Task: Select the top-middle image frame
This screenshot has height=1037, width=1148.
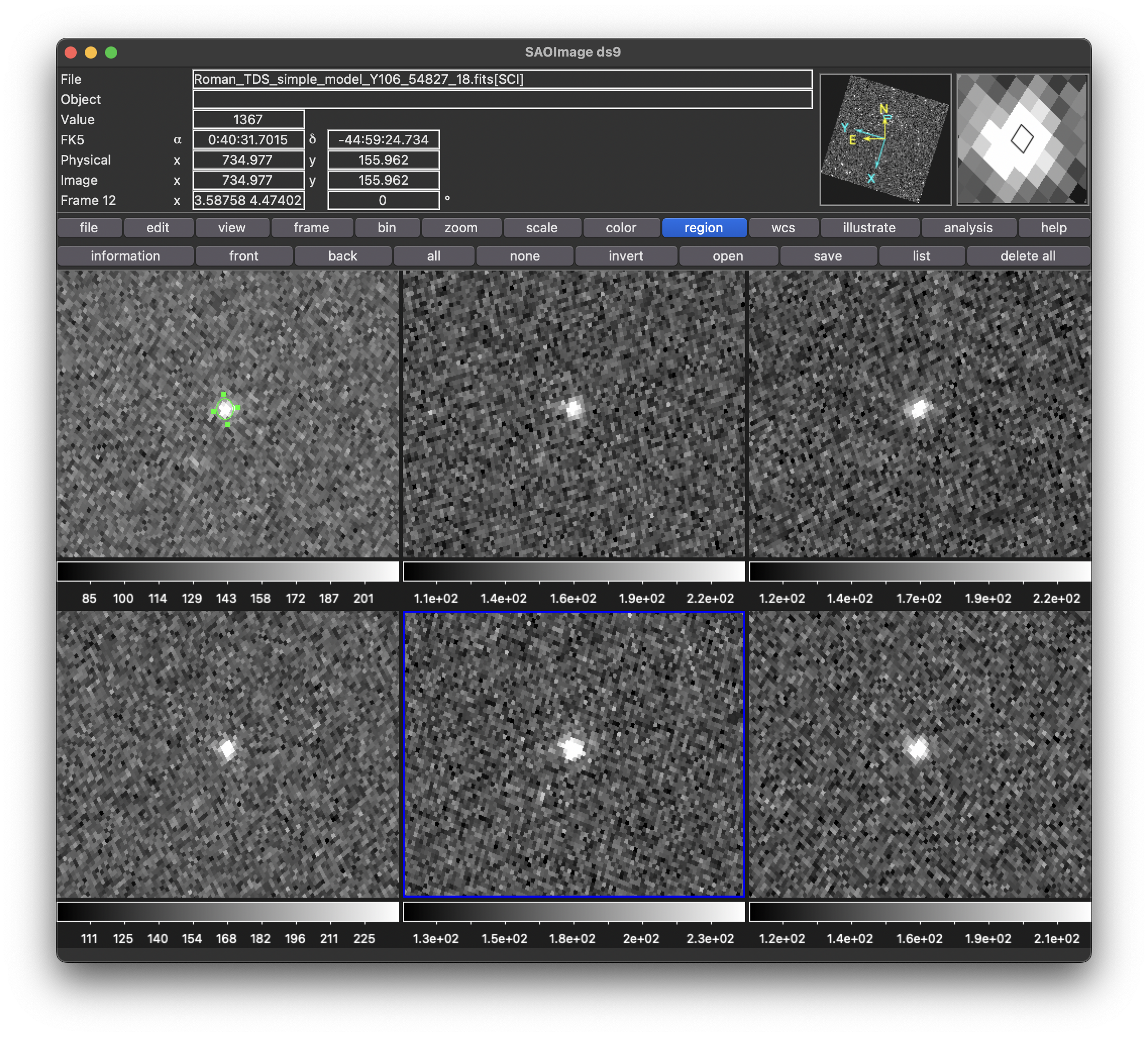Action: tap(574, 414)
